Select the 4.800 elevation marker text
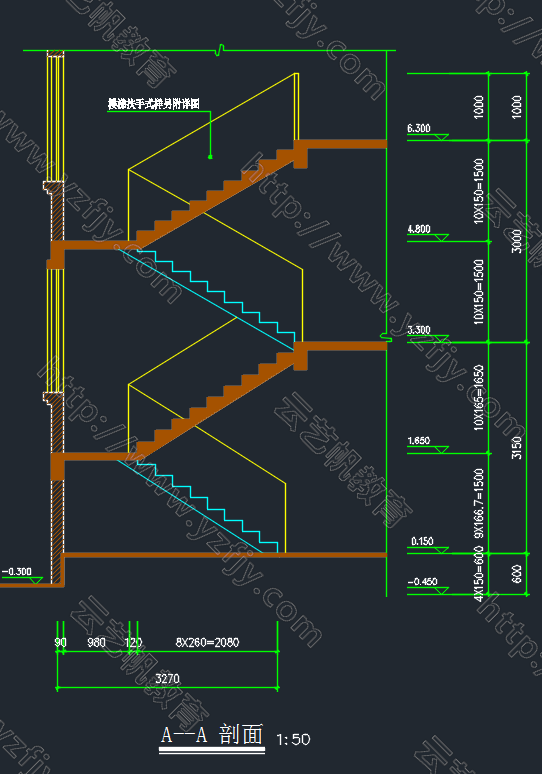Image resolution: width=542 pixels, height=774 pixels. coord(419,229)
